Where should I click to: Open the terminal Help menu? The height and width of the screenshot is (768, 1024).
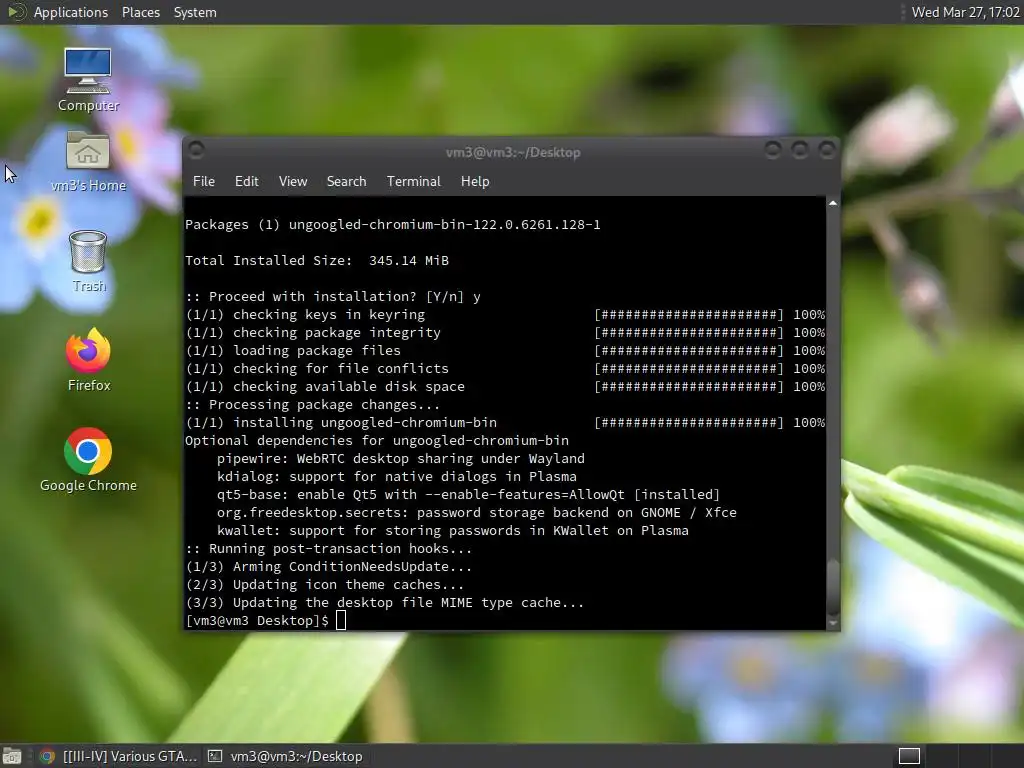coord(475,182)
